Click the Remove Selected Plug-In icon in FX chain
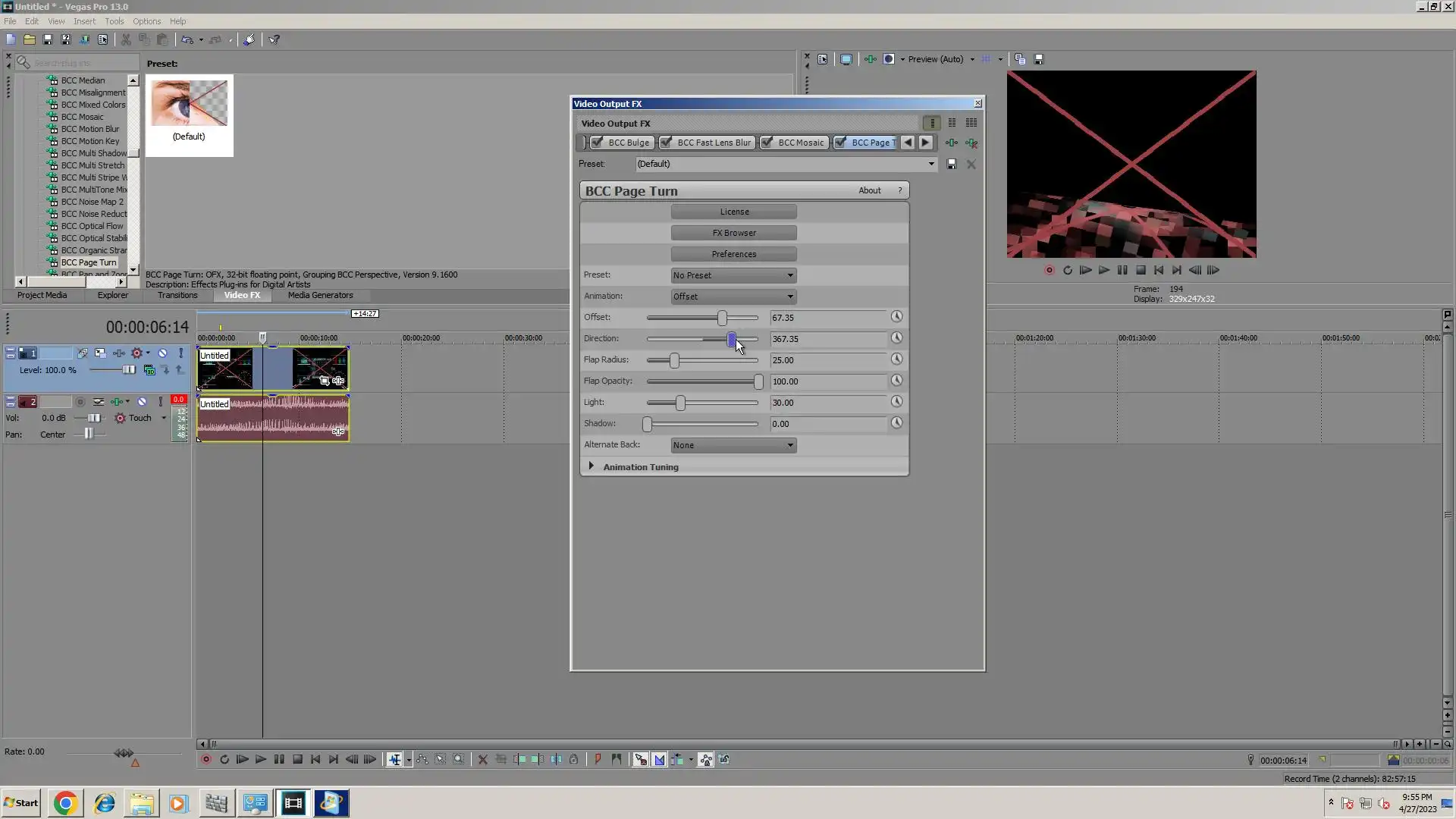This screenshot has width=1456, height=819. [x=971, y=143]
